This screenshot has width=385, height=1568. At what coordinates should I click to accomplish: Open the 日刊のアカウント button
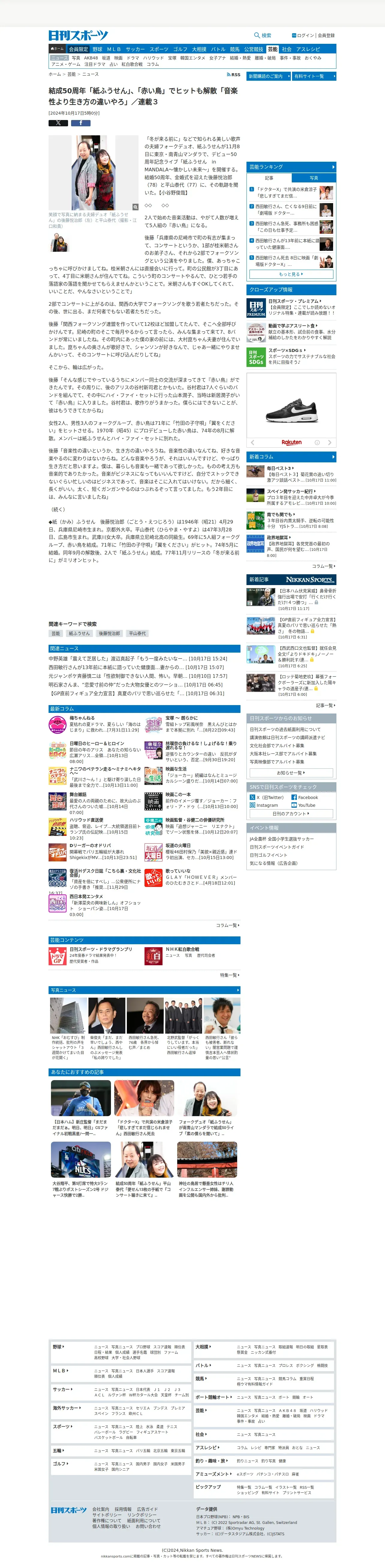coord(291,814)
